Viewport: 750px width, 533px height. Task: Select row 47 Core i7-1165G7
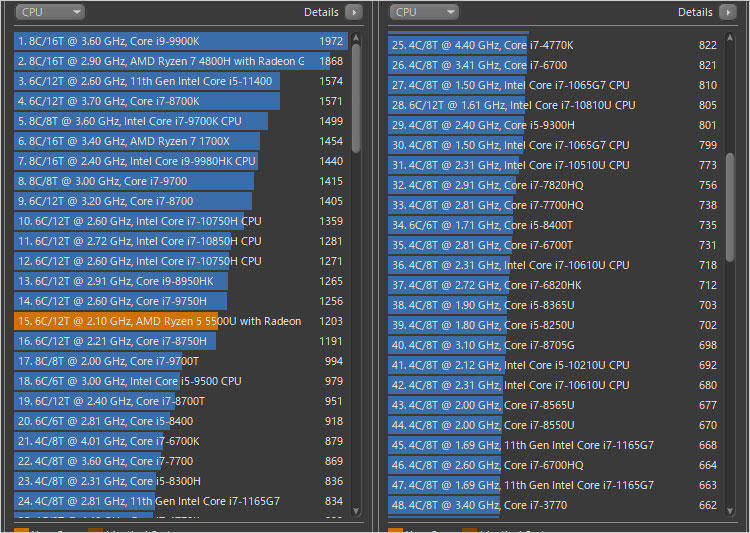(x=555, y=485)
